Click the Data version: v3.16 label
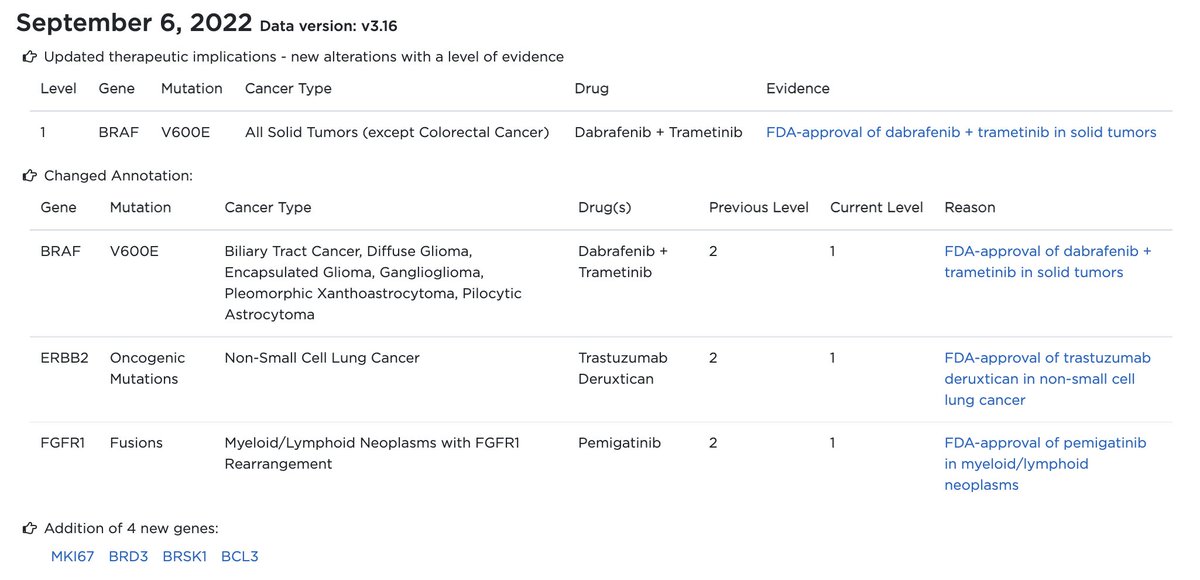 point(320,26)
